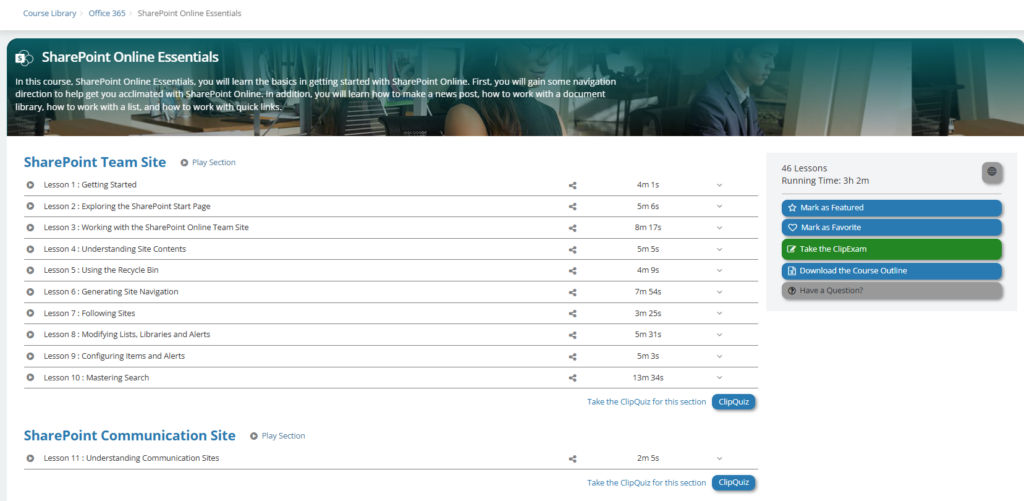Viewport: 1024px width, 501px height.
Task: Click the 8m 17s duration value
Action: pos(649,228)
